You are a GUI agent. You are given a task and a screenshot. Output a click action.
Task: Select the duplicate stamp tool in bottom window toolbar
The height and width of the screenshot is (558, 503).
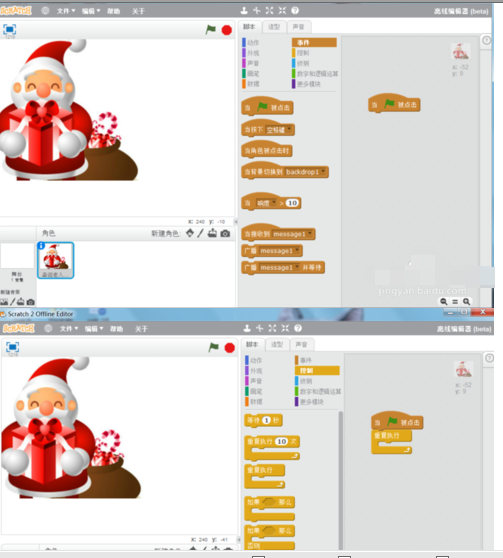(247, 328)
